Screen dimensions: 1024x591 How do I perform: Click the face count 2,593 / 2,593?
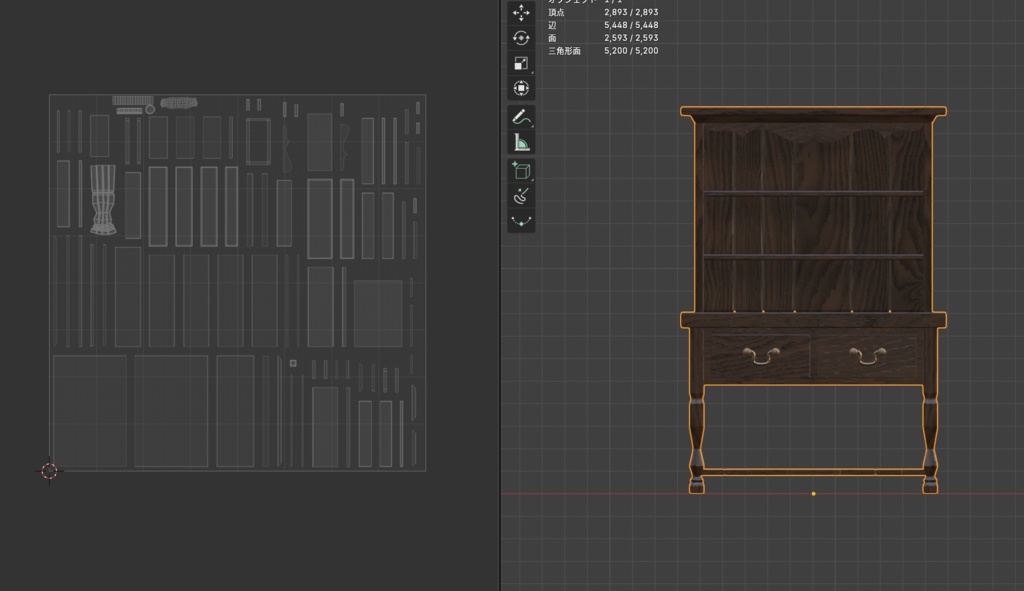point(631,38)
